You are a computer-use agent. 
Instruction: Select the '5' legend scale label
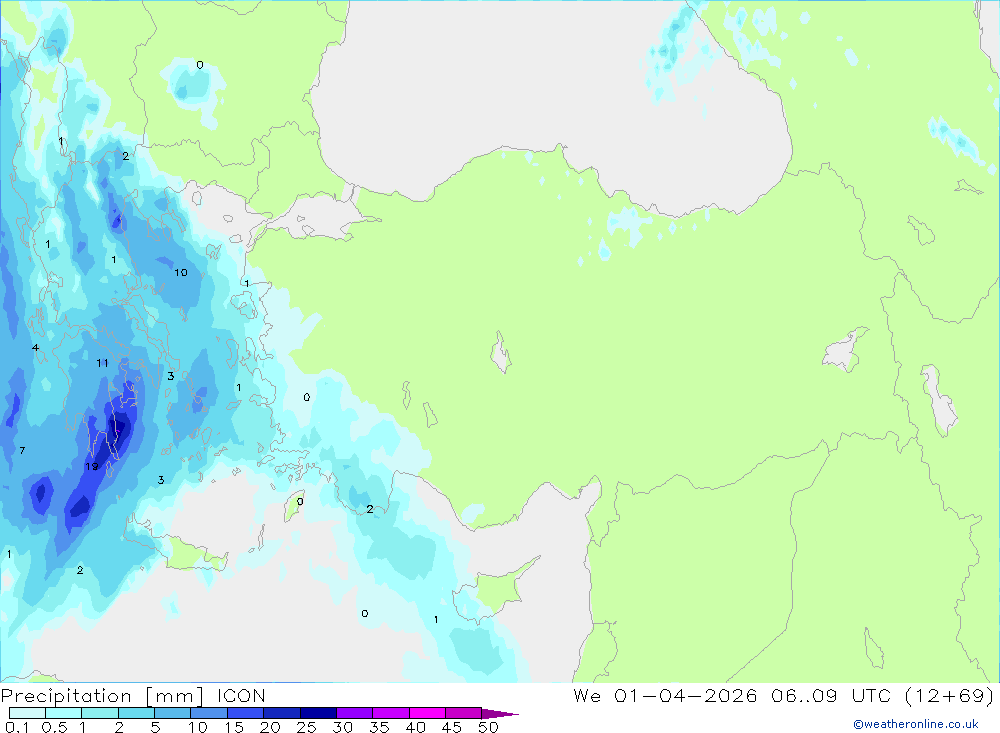[x=155, y=727]
